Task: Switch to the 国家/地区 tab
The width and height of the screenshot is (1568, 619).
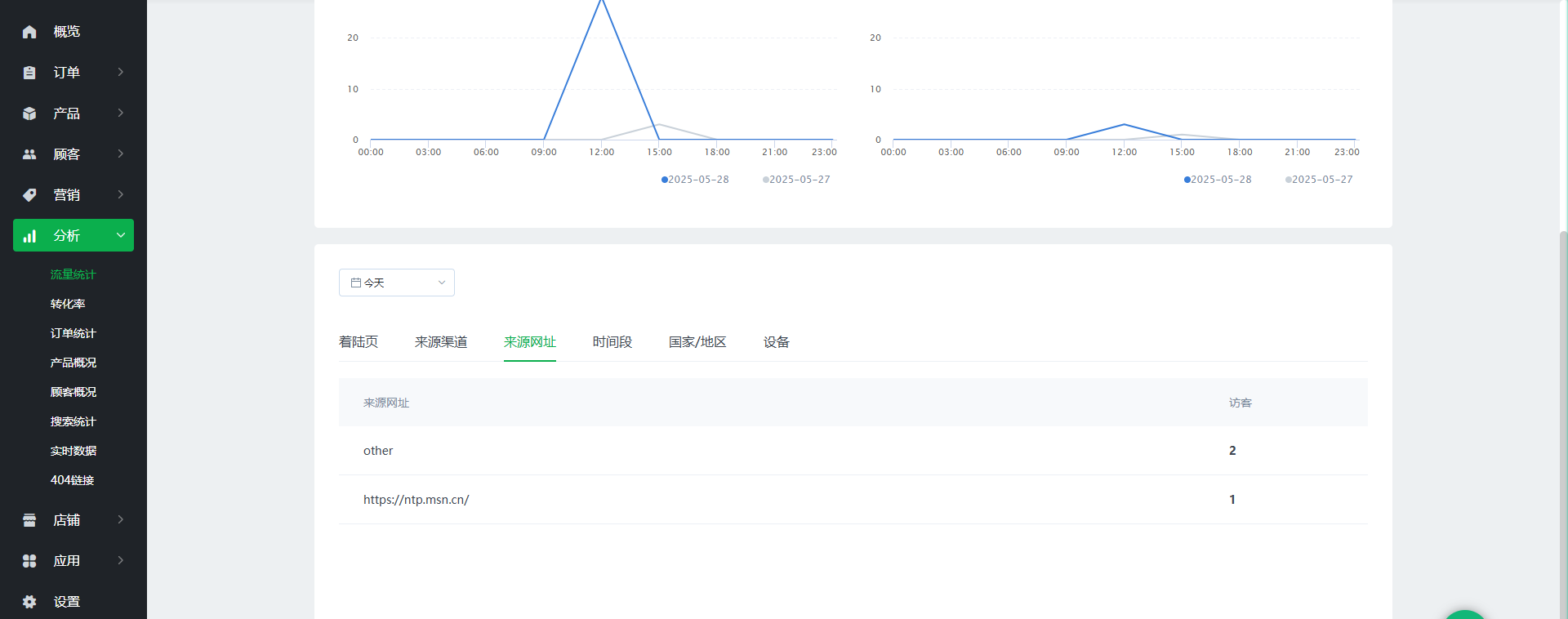Action: pyautogui.click(x=697, y=342)
